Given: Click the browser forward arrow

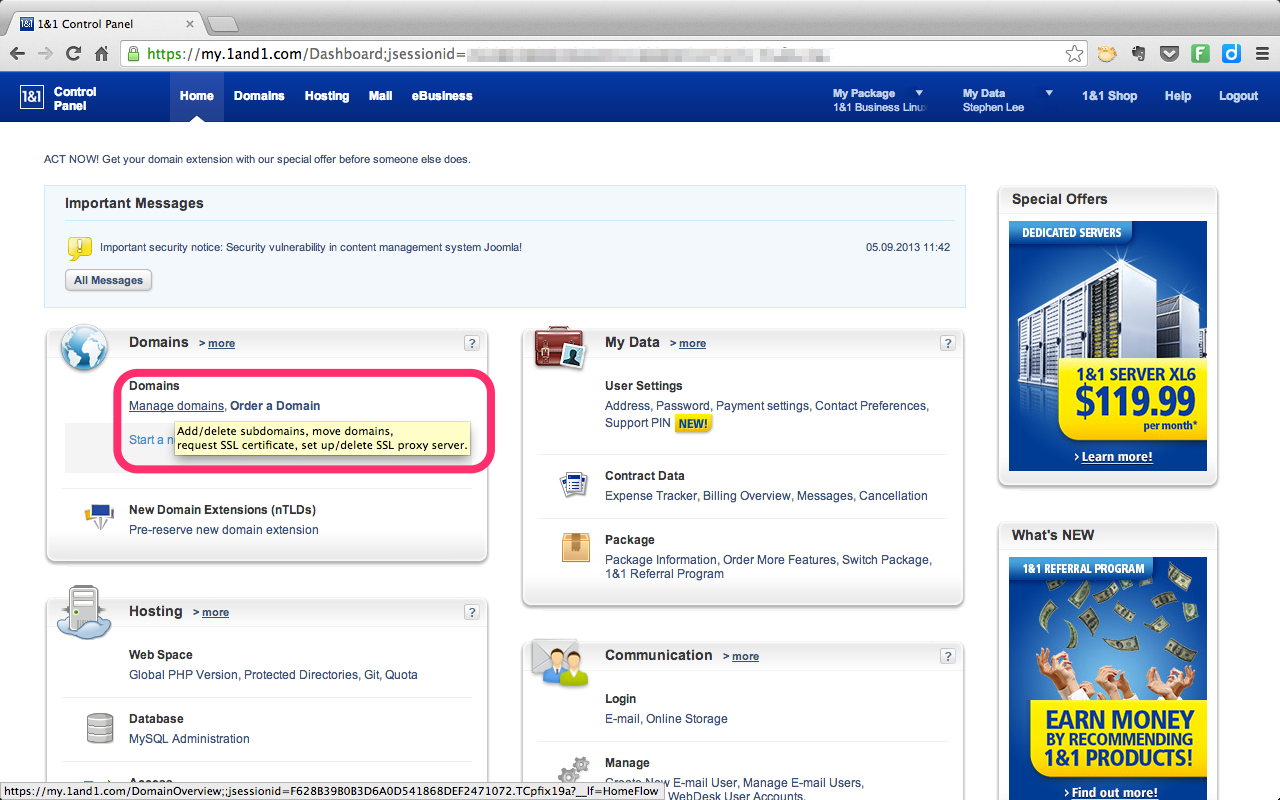Looking at the screenshot, I should tap(46, 54).
